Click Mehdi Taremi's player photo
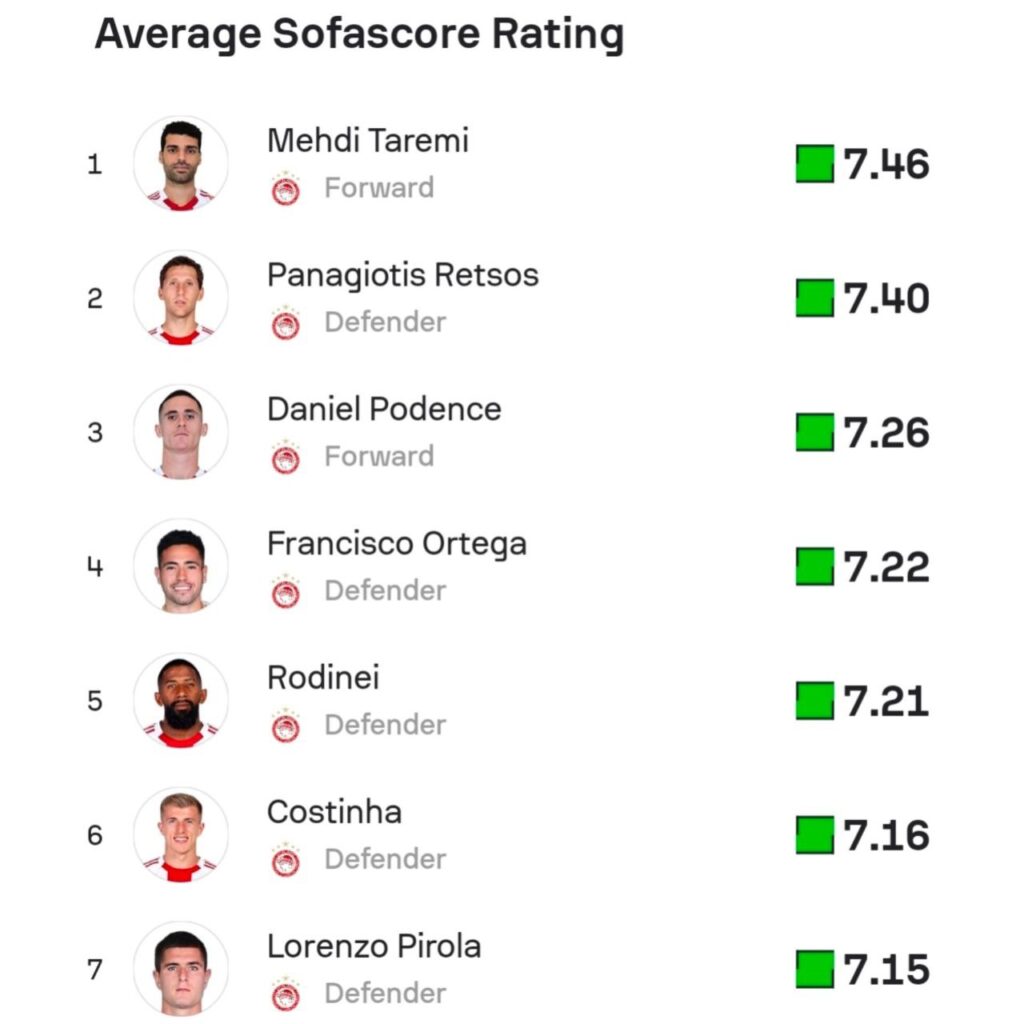This screenshot has height=1024, width=1024. pos(181,164)
